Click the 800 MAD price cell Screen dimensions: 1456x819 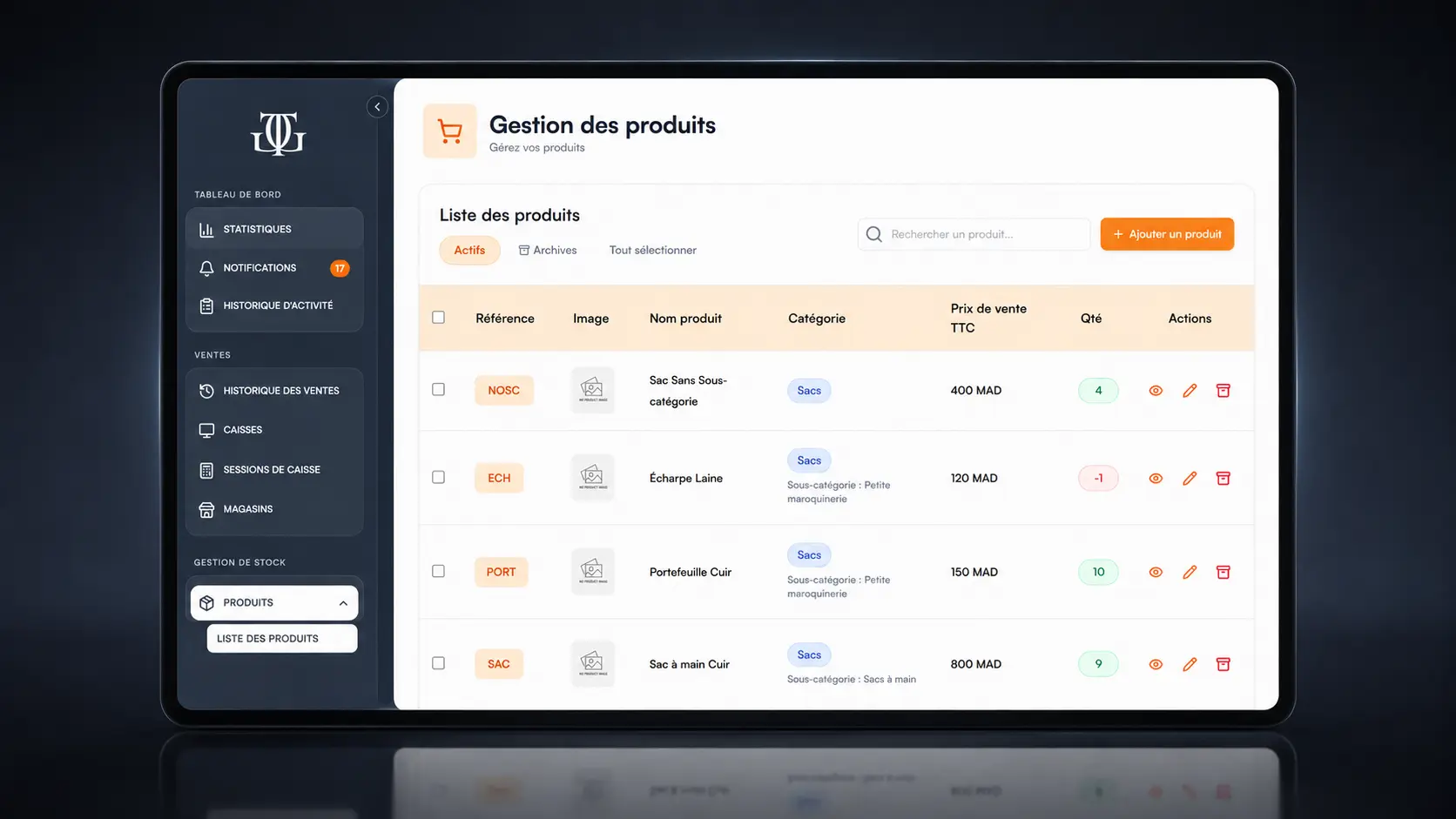(976, 664)
